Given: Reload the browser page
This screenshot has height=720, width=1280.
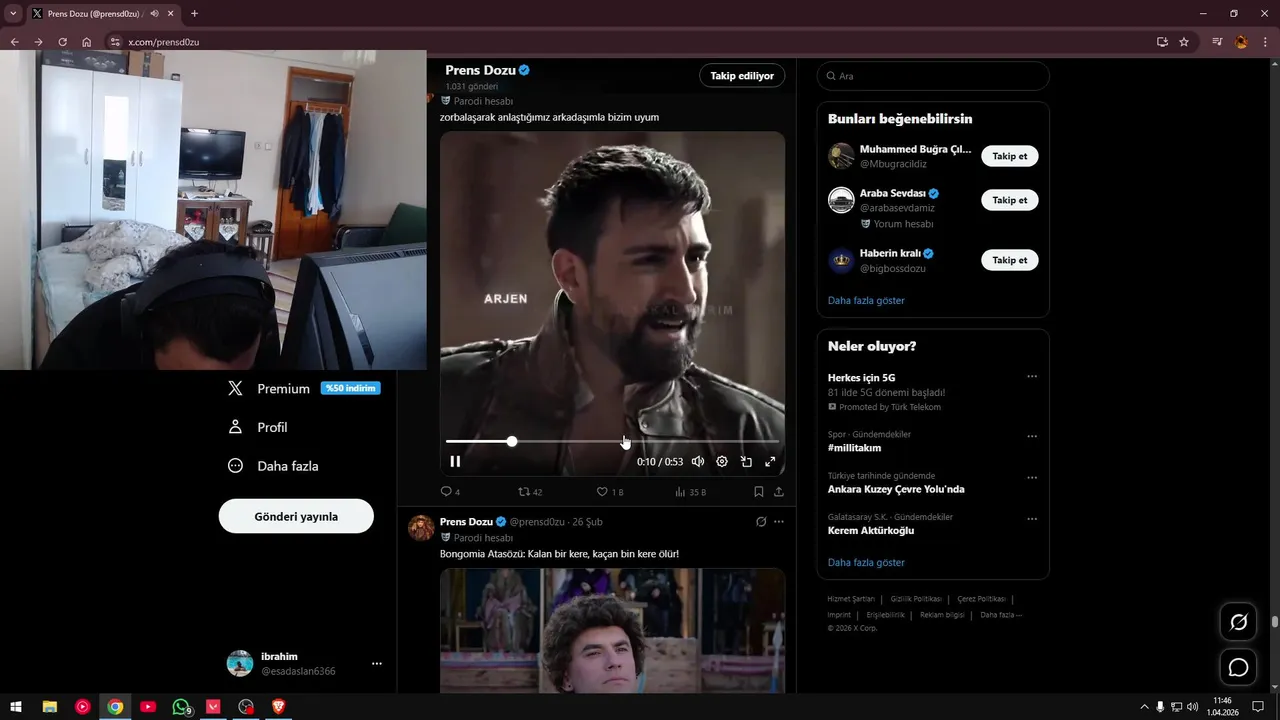Looking at the screenshot, I should pyautogui.click(x=62, y=42).
